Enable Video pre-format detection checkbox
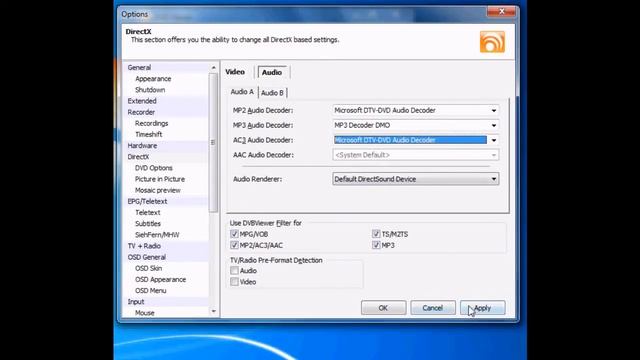 pyautogui.click(x=234, y=282)
